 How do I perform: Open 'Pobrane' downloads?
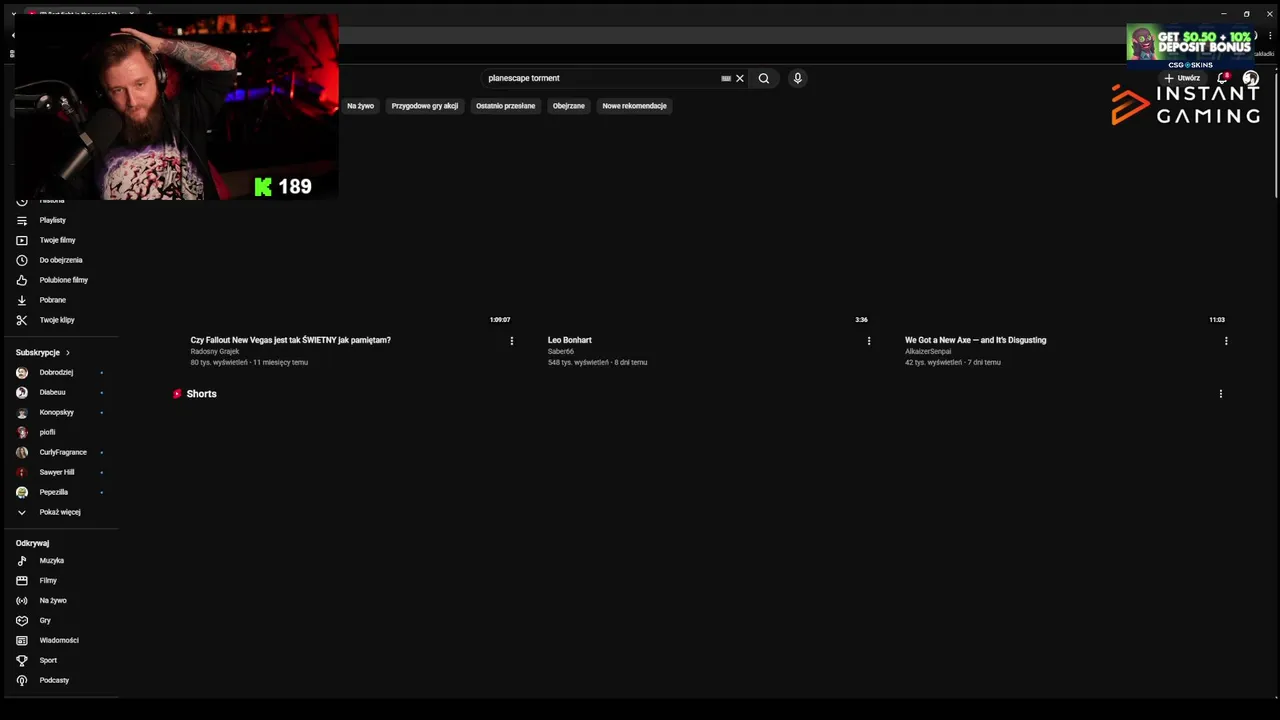[x=60, y=300]
